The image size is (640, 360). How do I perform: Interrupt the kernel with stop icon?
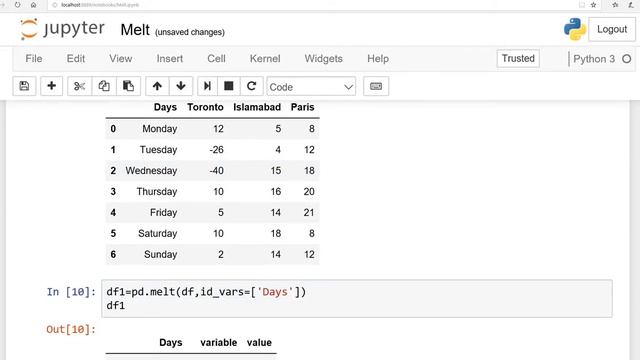229,86
